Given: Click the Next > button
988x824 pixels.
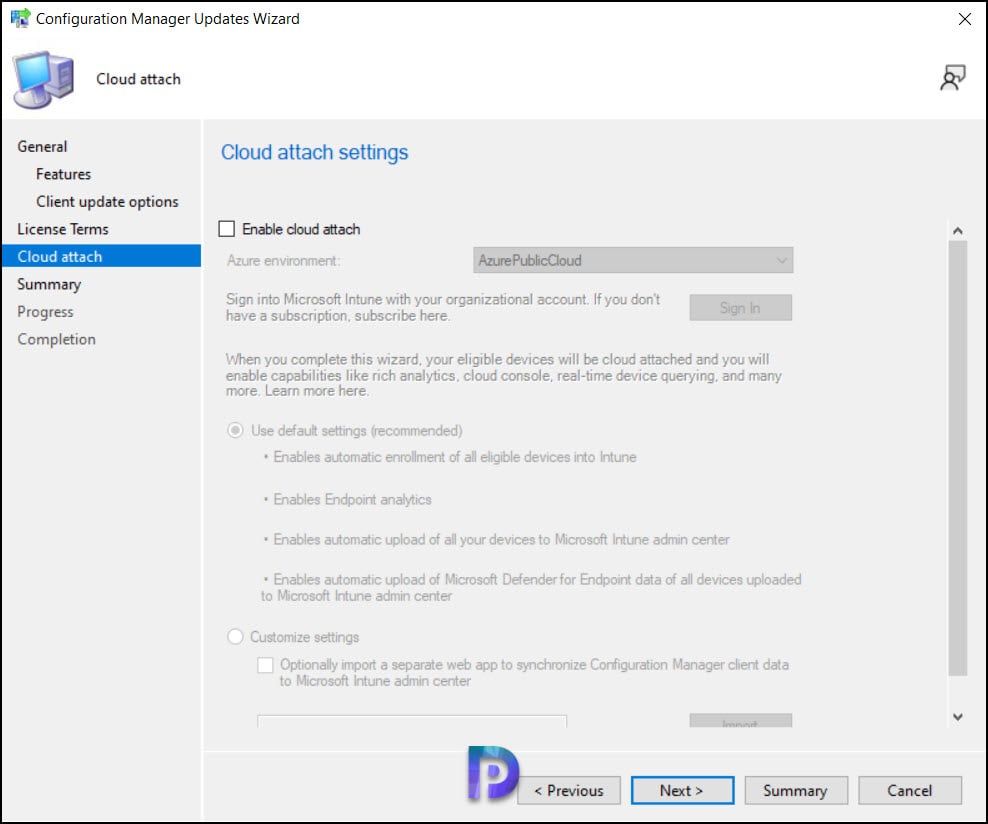Looking at the screenshot, I should tap(682, 790).
